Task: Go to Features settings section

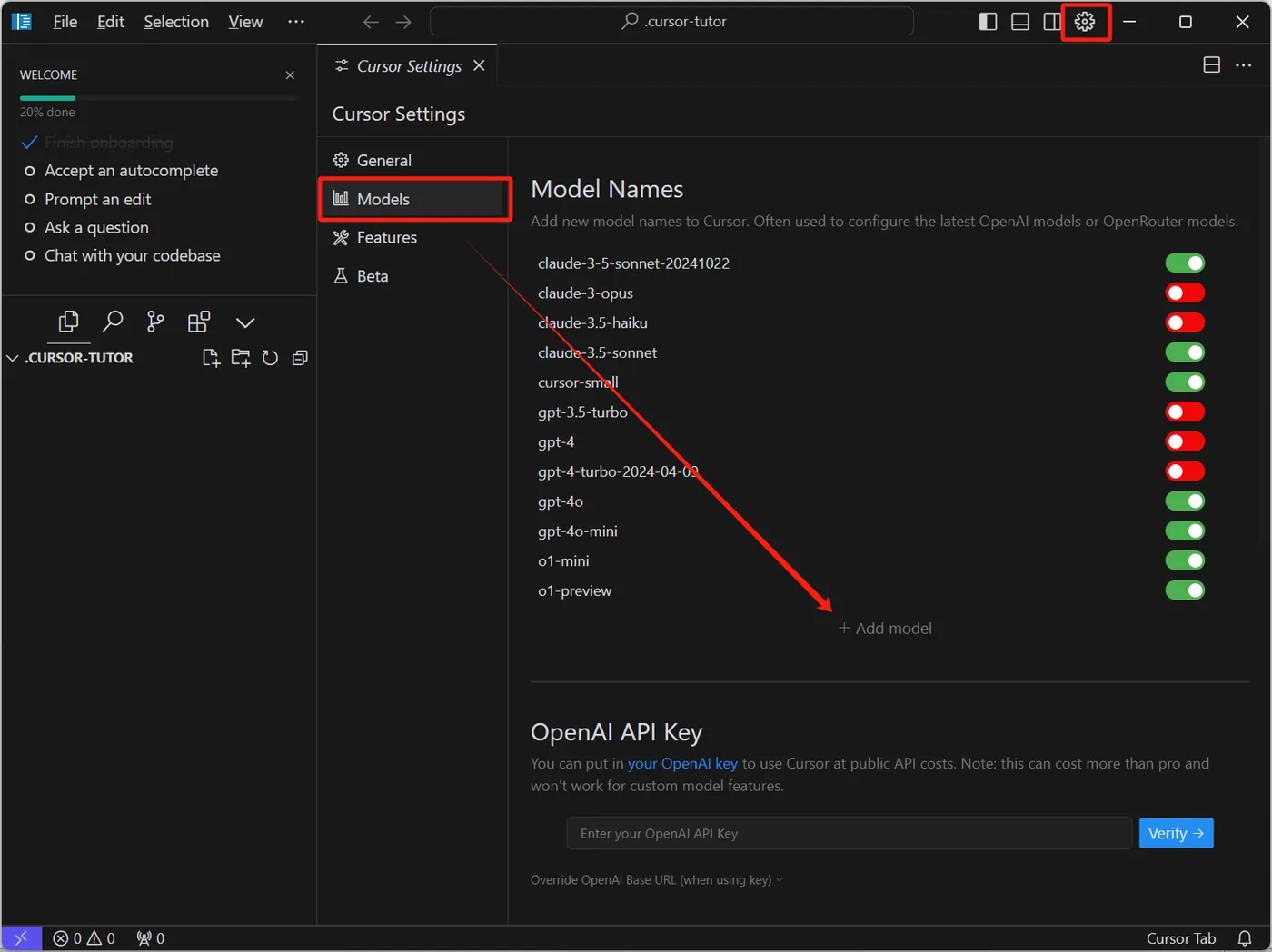Action: tap(413, 238)
